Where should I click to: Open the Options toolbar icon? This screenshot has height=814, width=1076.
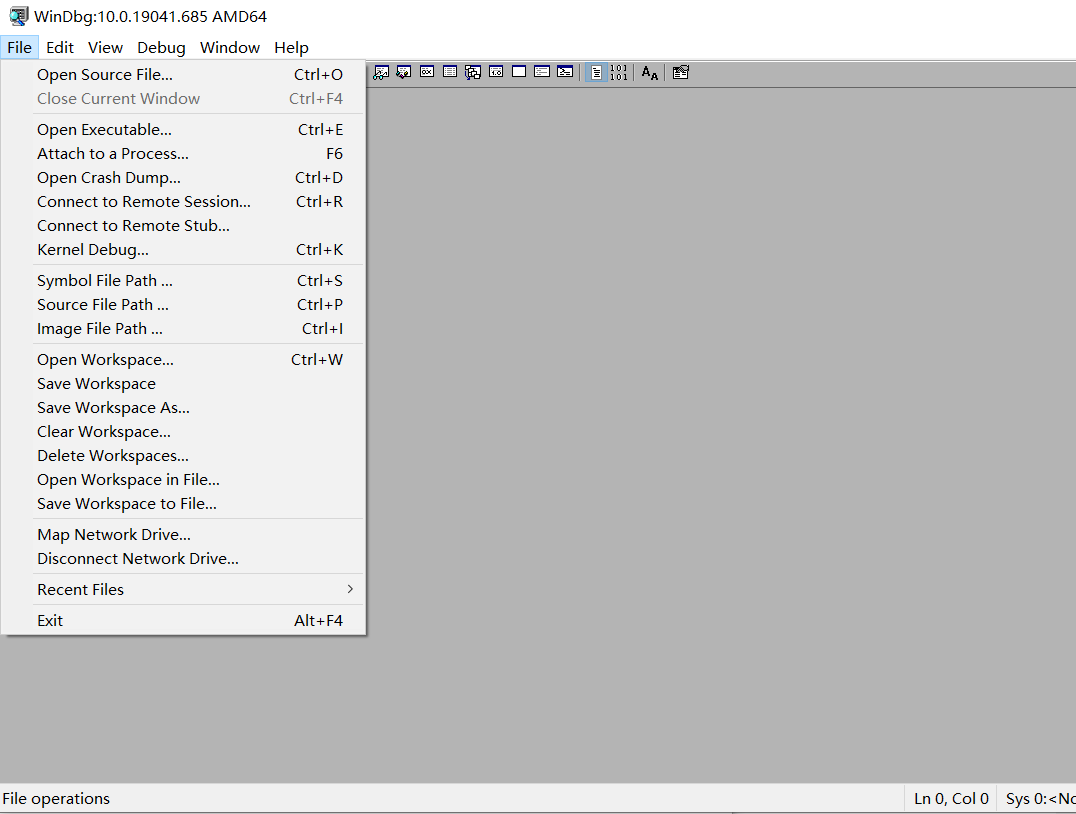681,72
